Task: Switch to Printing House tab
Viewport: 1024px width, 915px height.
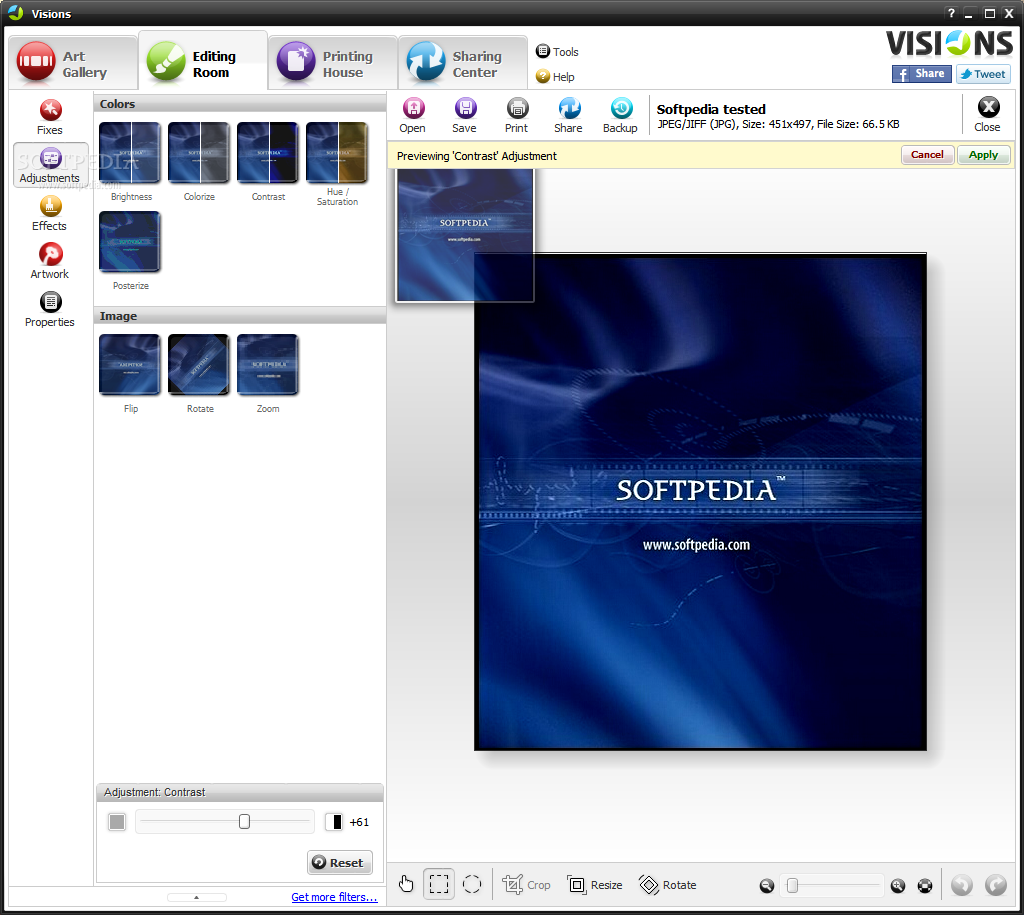Action: click(x=333, y=63)
